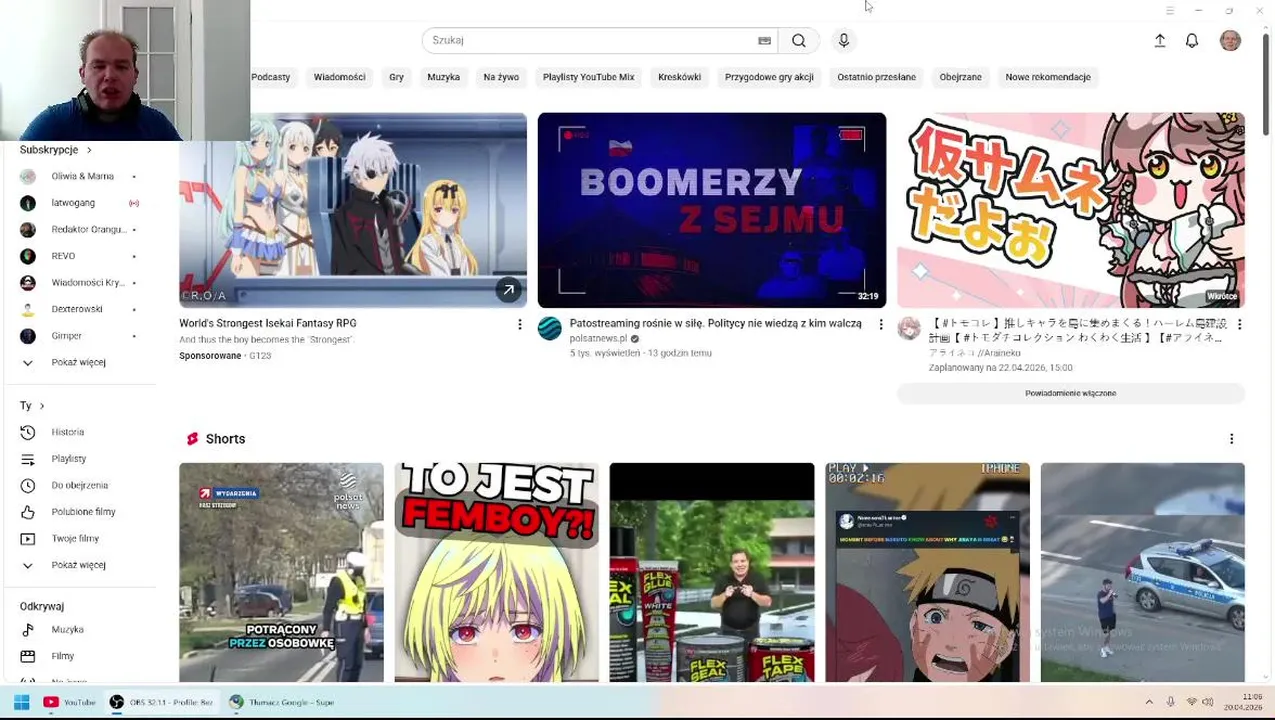
Task: Open Wiadomości Kry... subscription
Action: pyautogui.click(x=80, y=283)
